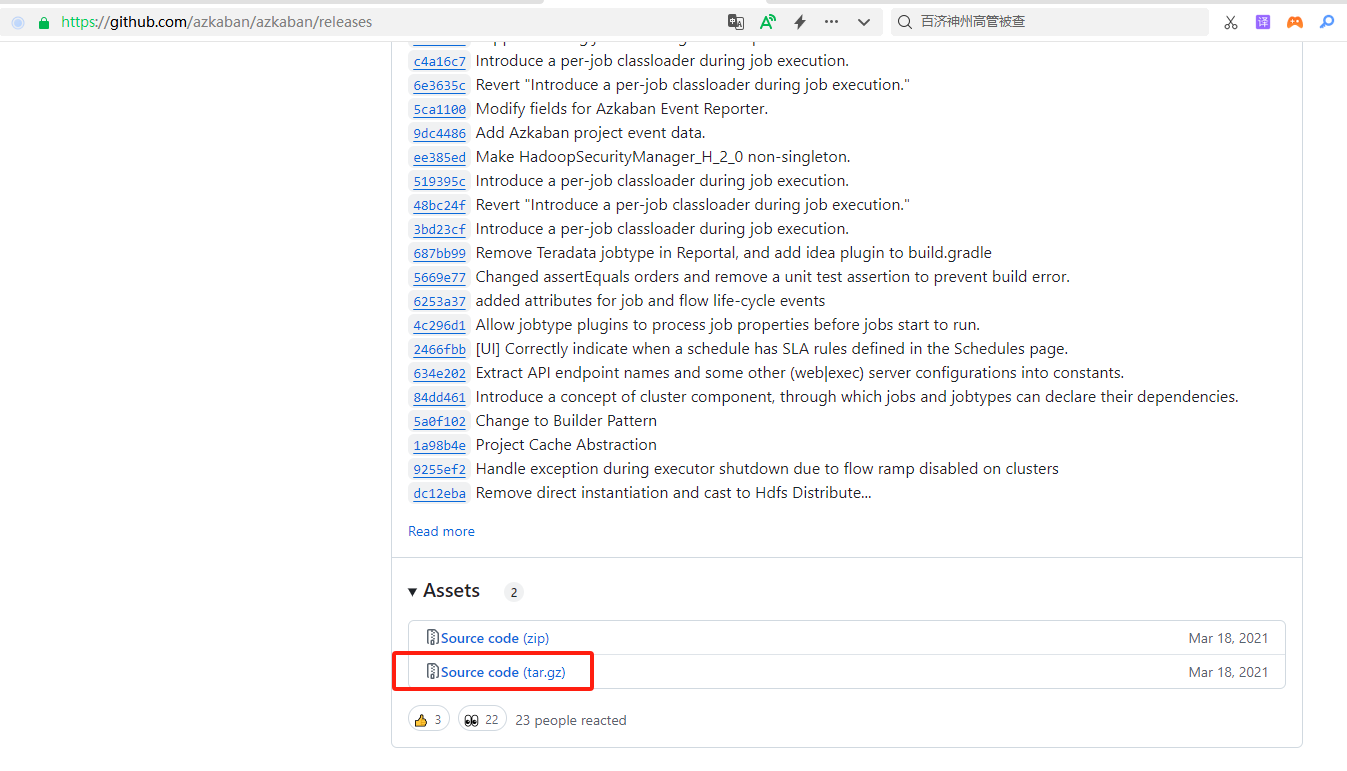This screenshot has width=1347, height=771.
Task: Click the green read-aloud A icon
Action: 768,22
